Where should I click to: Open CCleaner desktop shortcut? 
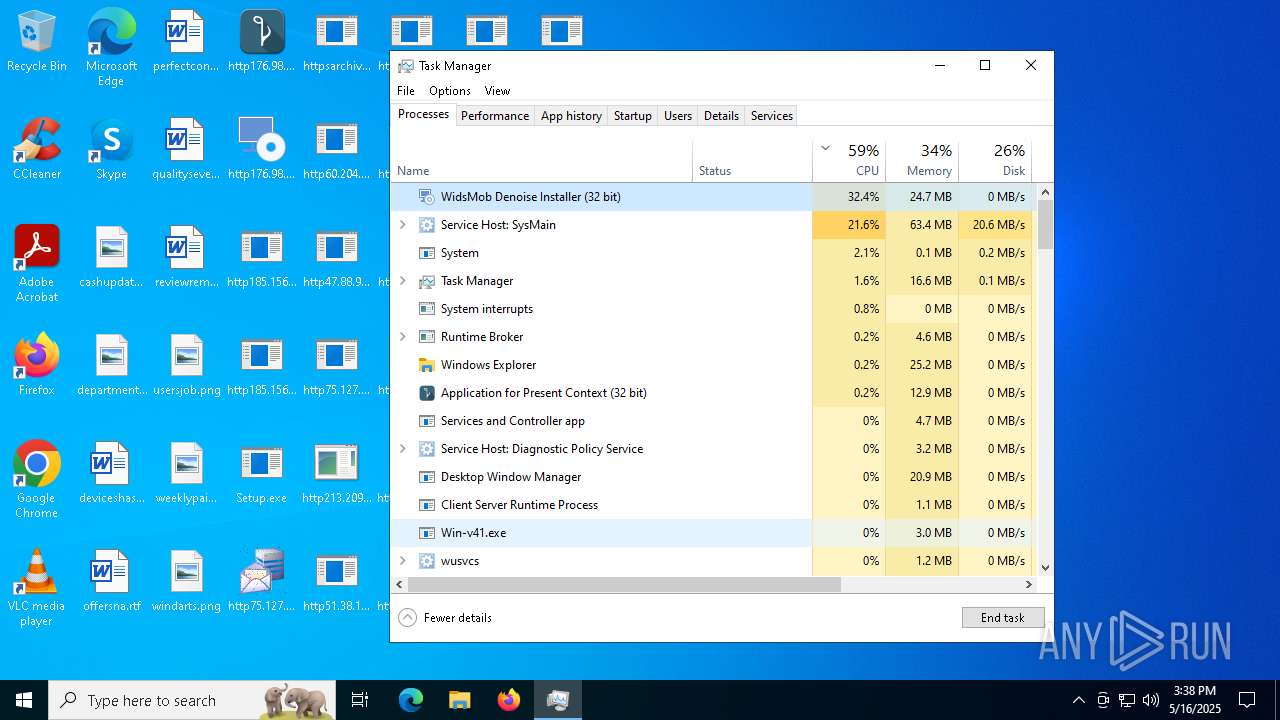(37, 149)
